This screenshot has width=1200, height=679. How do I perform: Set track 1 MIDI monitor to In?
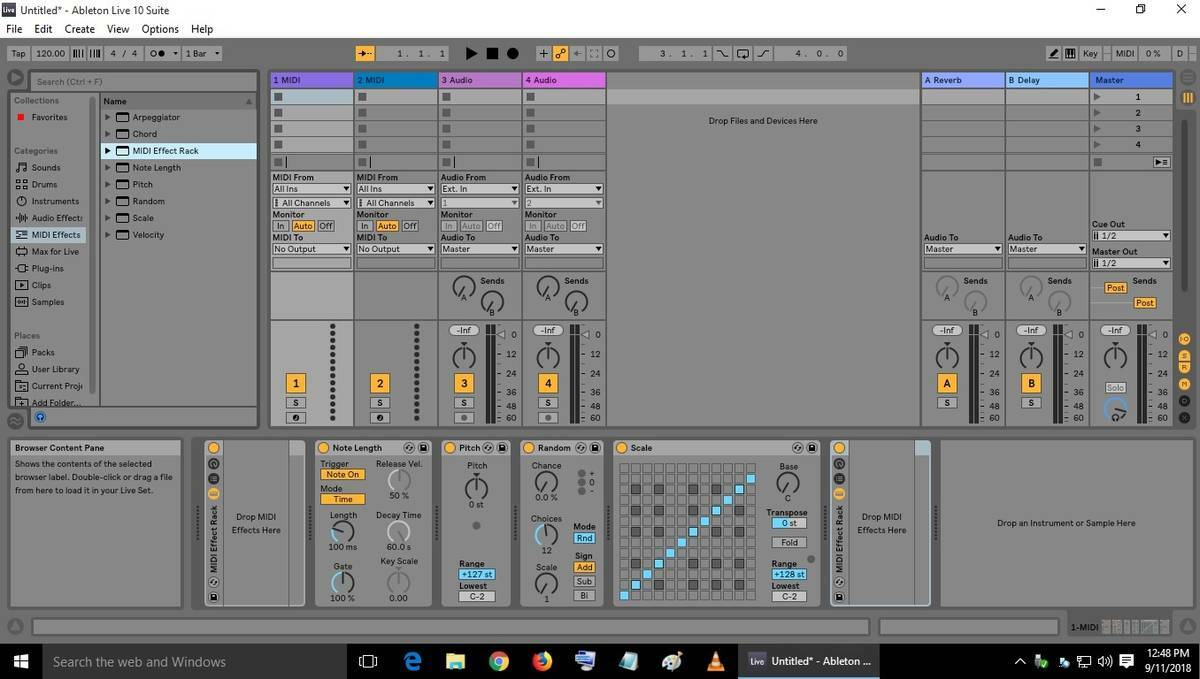(x=281, y=226)
